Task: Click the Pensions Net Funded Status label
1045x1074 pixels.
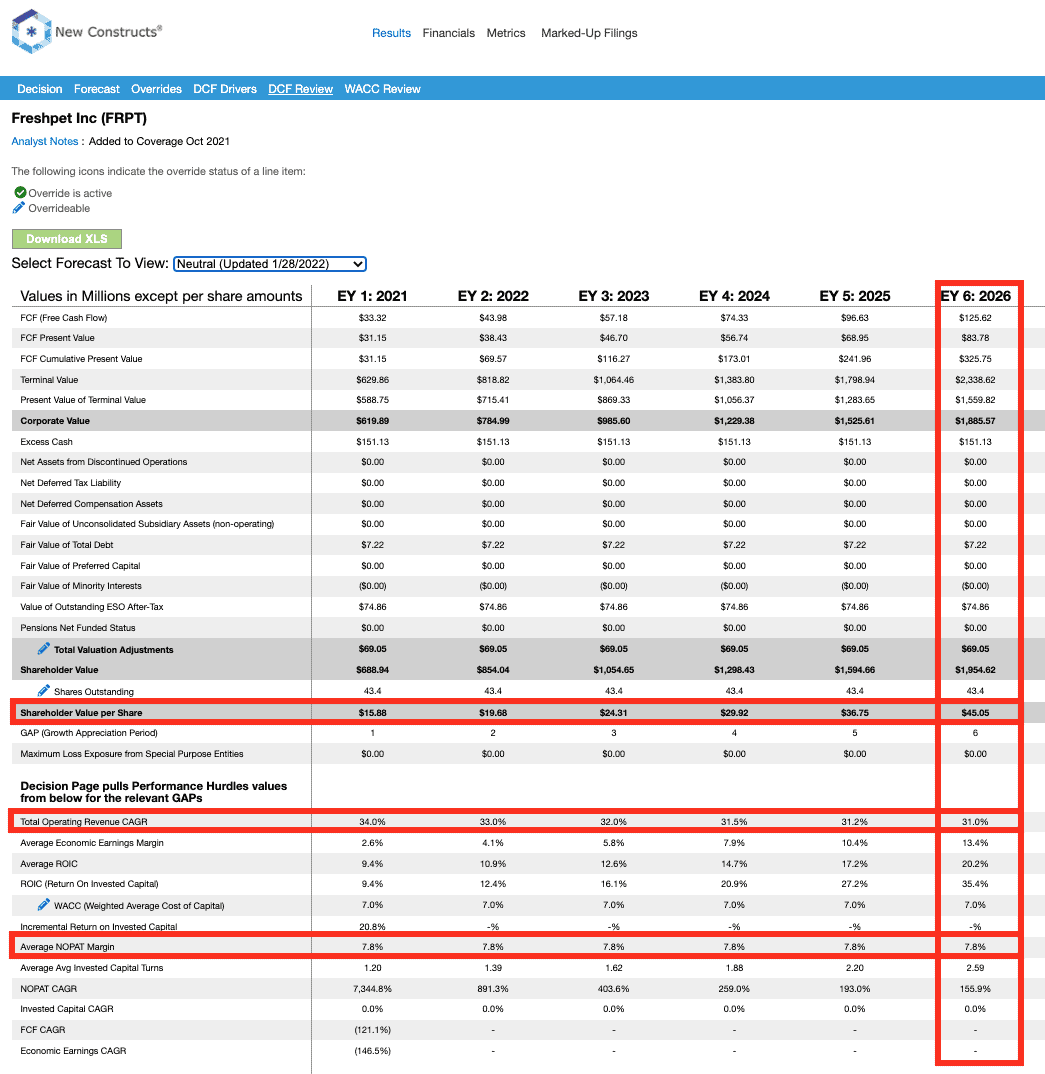Action: (x=78, y=628)
